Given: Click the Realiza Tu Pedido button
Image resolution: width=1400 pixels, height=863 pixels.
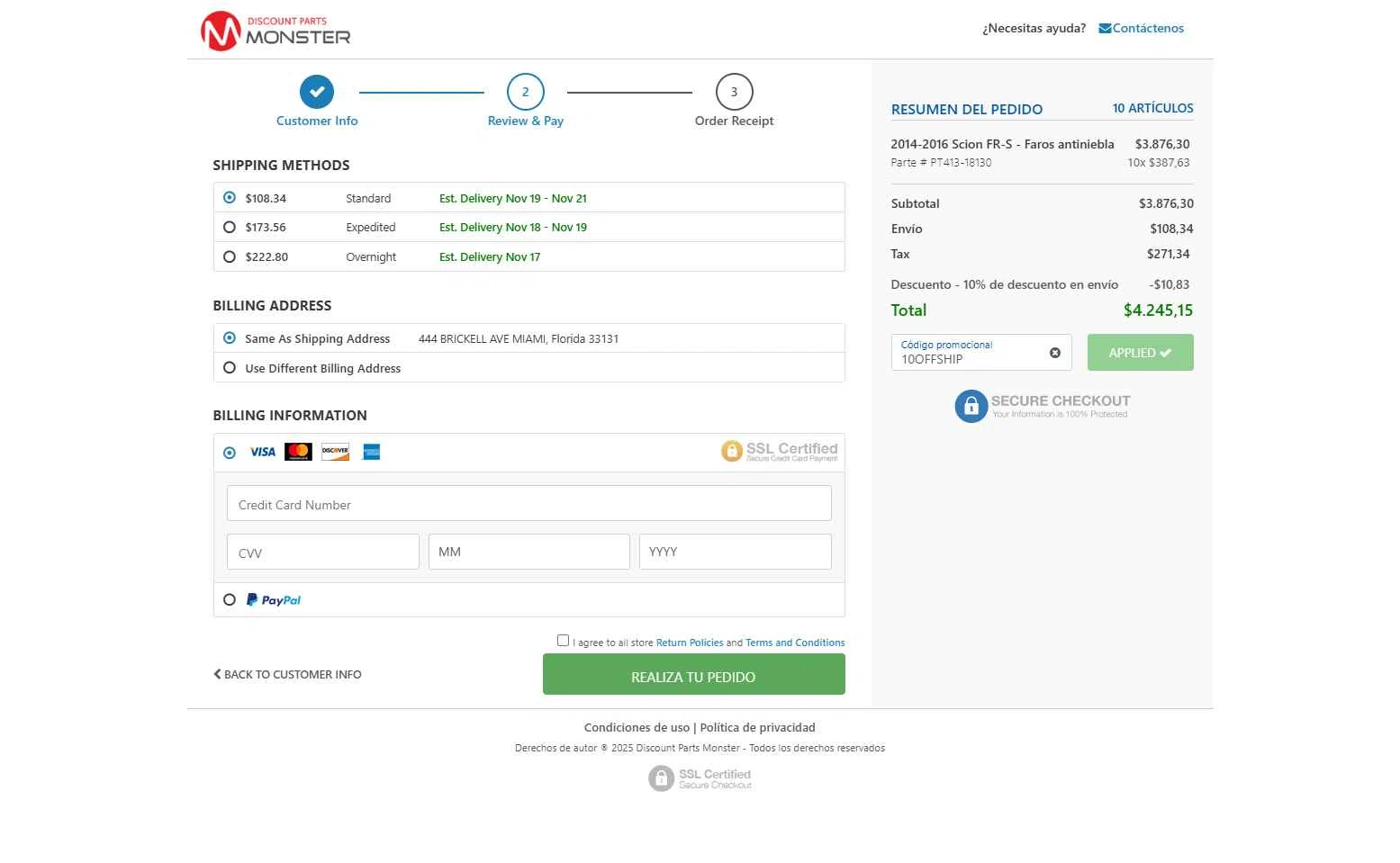Looking at the screenshot, I should pos(693,674).
